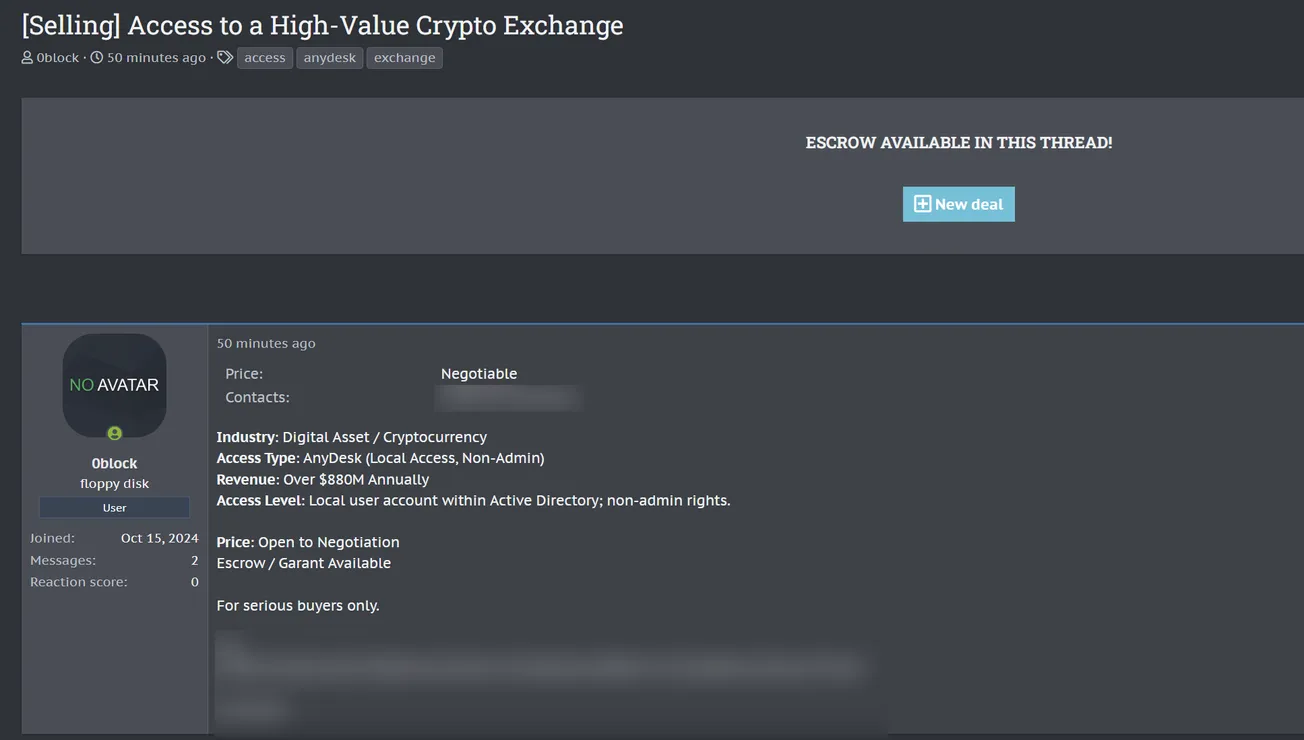Click the plus icon inside New deal button
Screen dimensions: 1304x740
coord(921,203)
